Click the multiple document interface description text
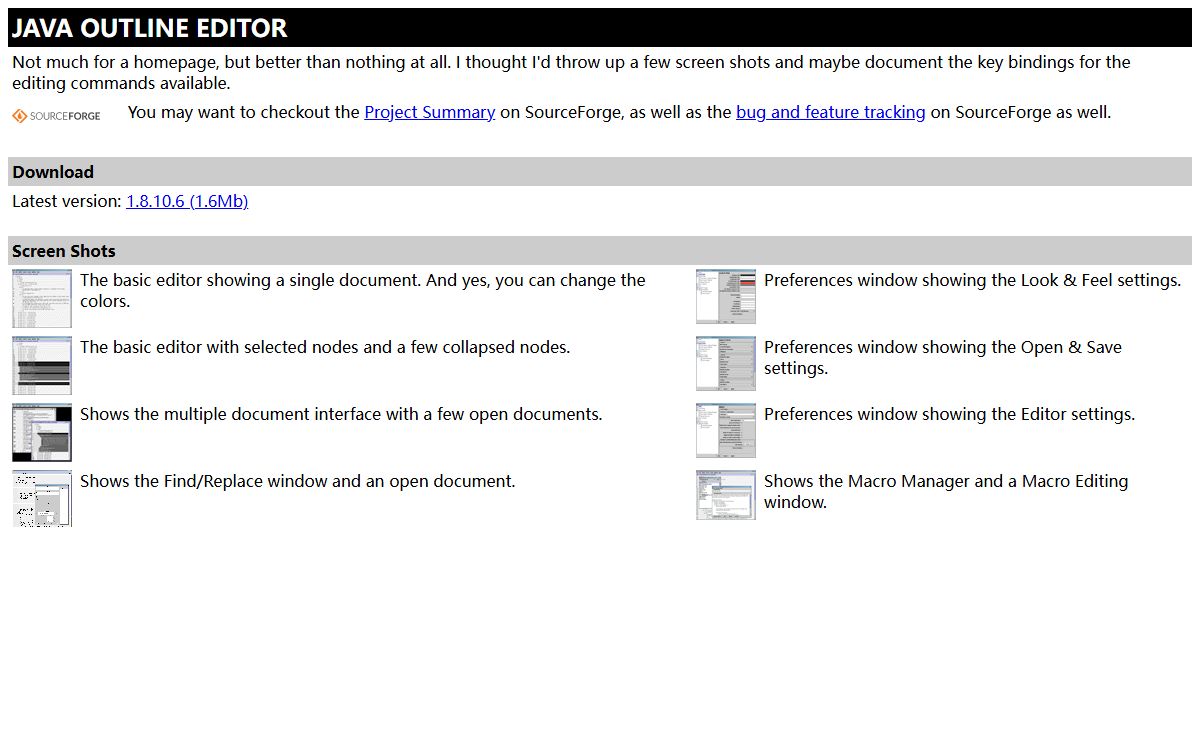 [x=341, y=414]
